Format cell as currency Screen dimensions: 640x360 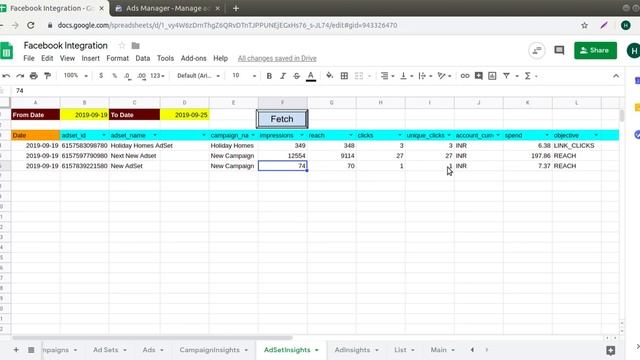[x=101, y=76]
